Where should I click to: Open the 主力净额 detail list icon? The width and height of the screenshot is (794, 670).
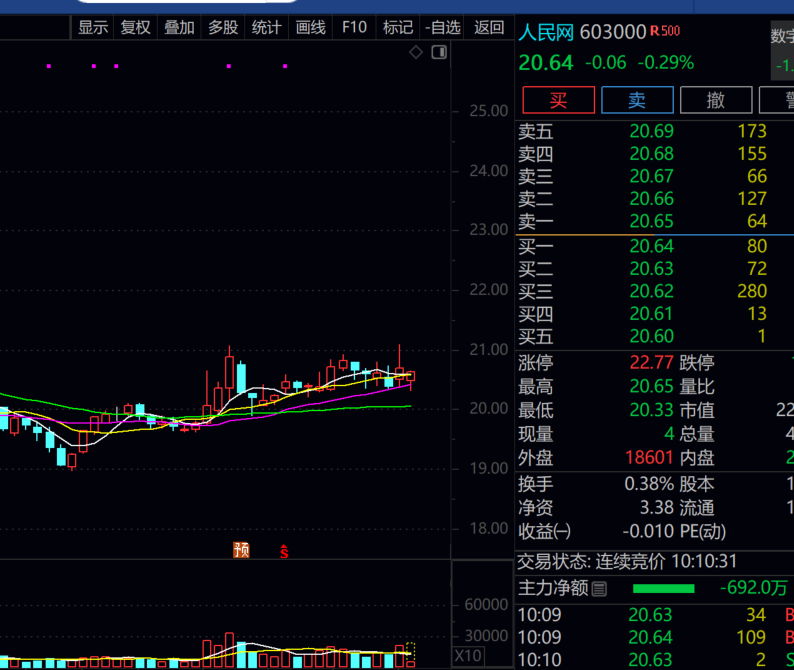599,589
